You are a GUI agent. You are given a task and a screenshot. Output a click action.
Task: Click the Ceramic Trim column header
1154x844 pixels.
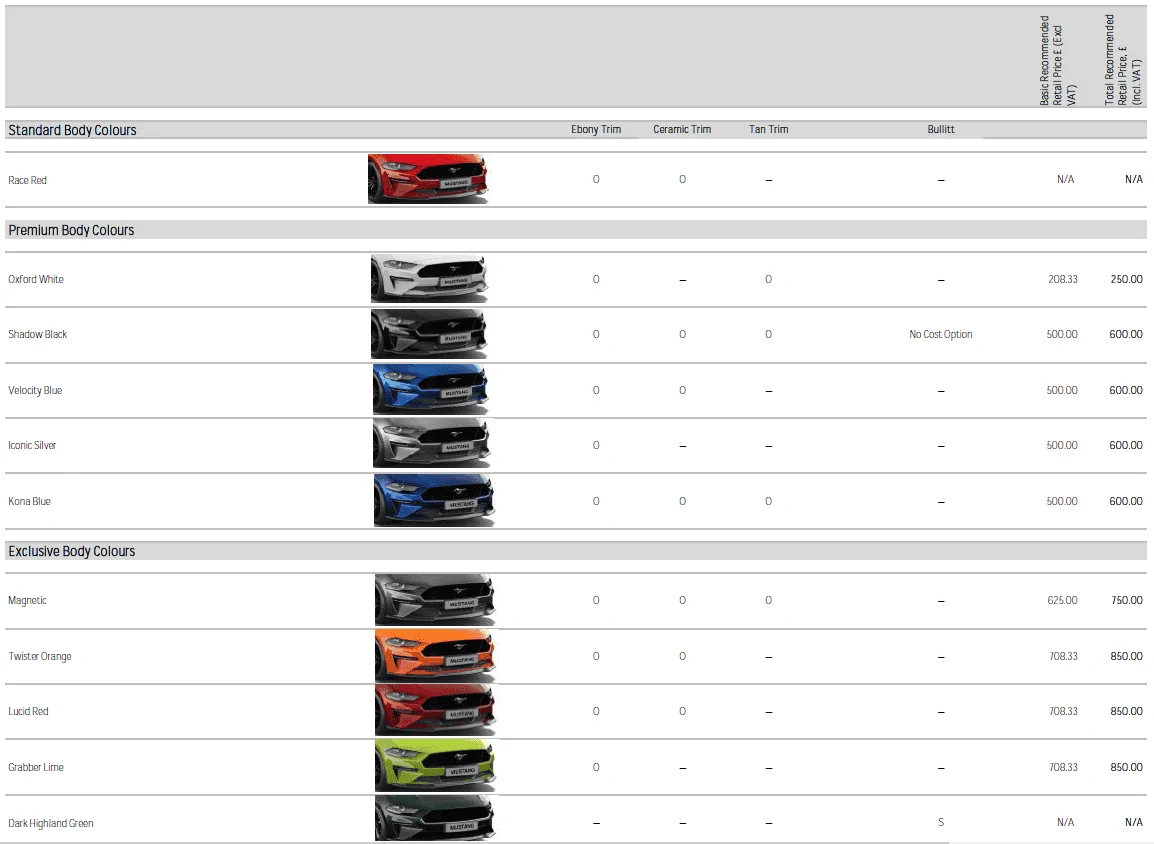point(682,130)
